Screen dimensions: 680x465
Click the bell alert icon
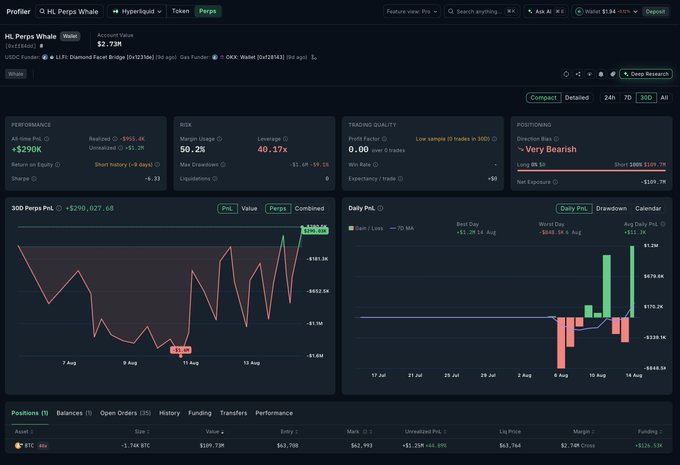pyautogui.click(x=601, y=74)
